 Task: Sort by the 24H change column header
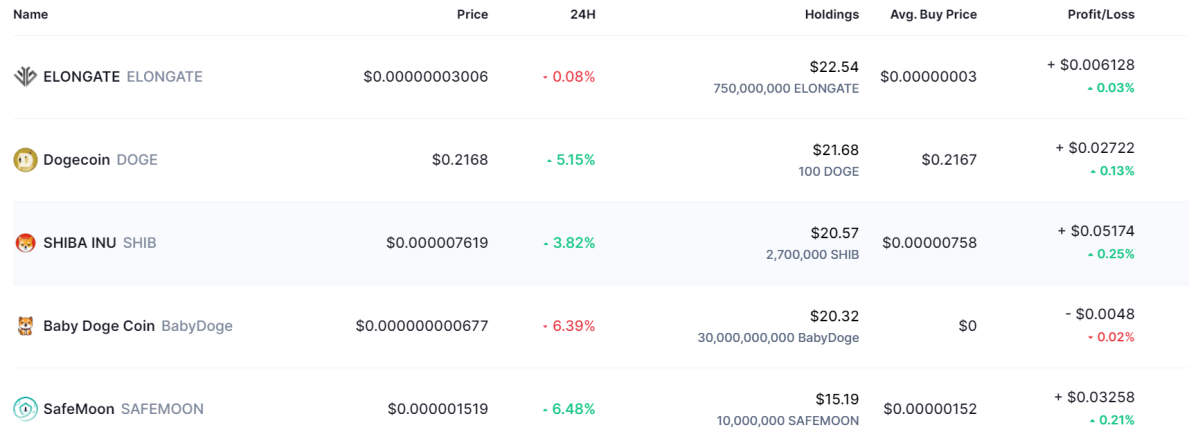pos(582,14)
